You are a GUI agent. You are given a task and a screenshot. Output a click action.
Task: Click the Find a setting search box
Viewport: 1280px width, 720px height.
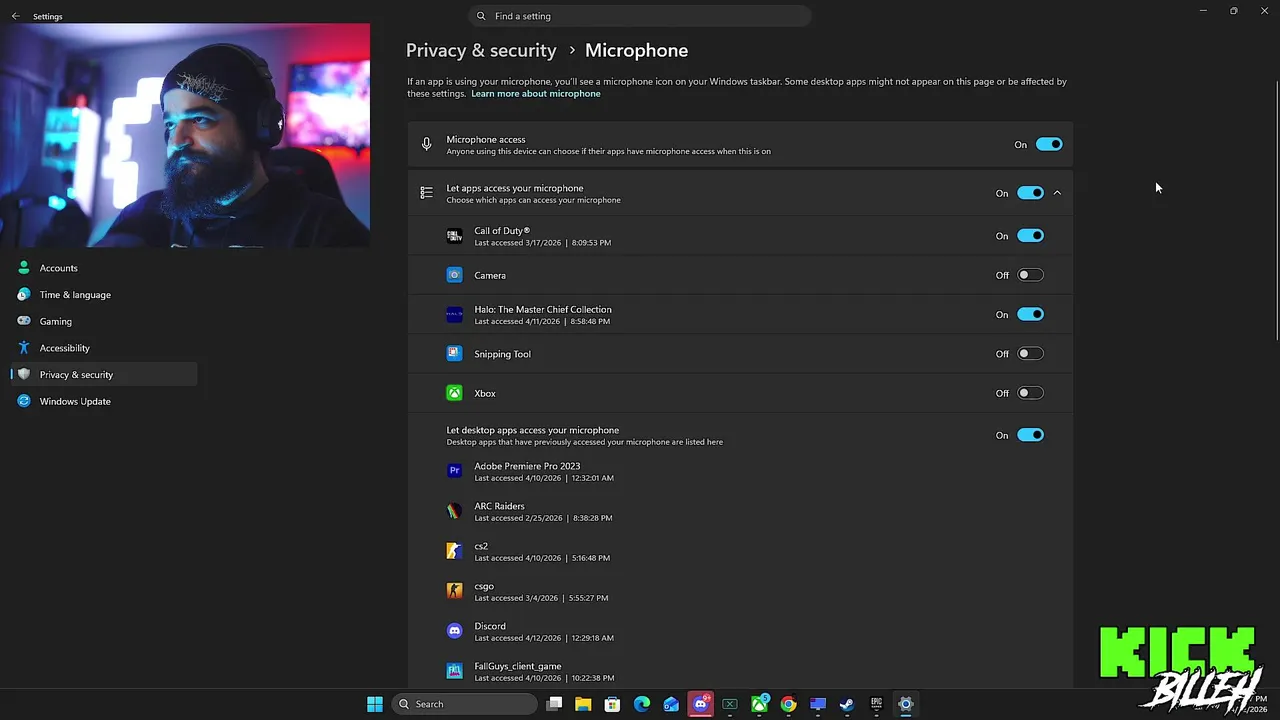[x=640, y=16]
